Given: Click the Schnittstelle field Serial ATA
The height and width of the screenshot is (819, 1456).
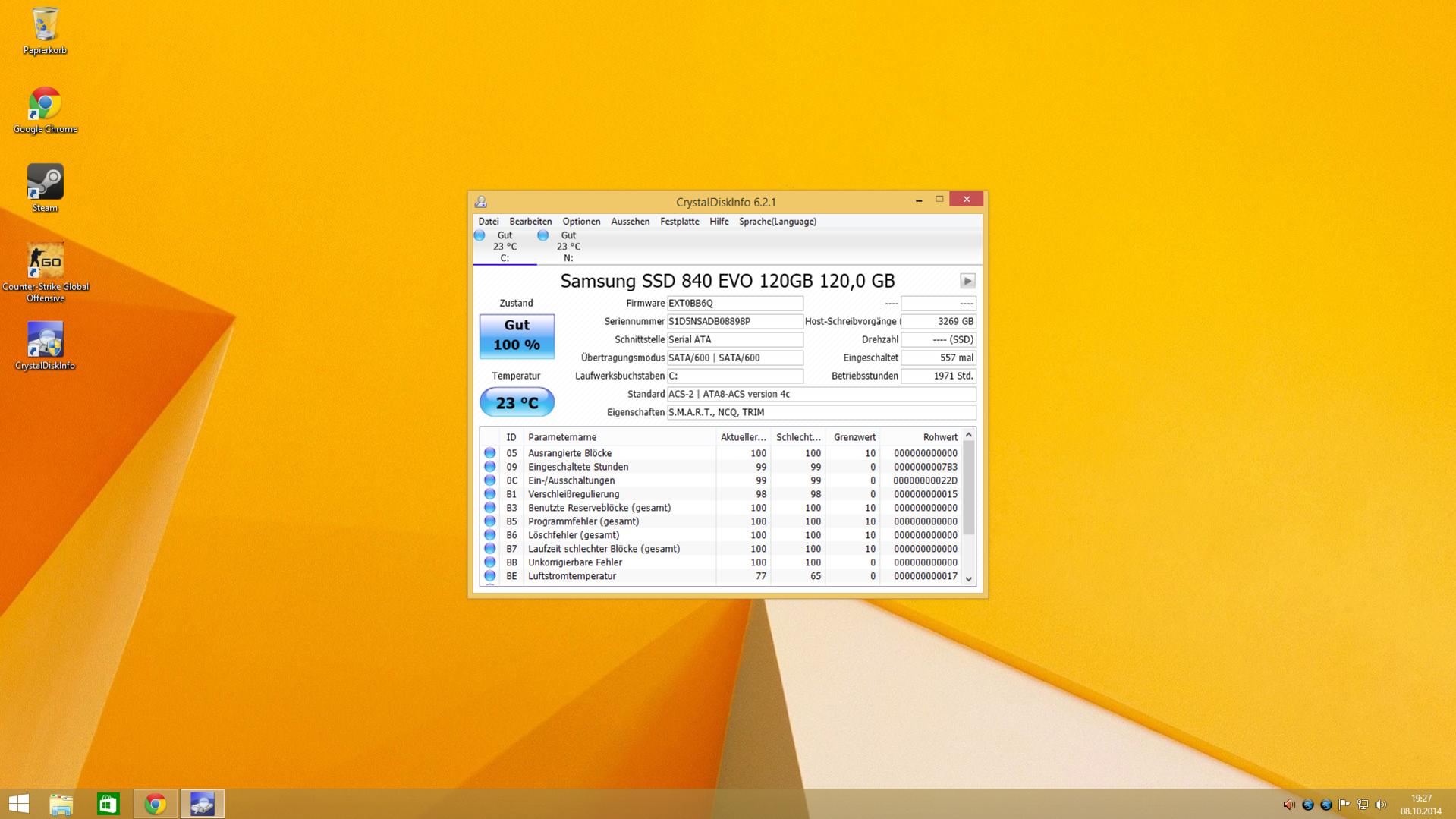Looking at the screenshot, I should [734, 339].
